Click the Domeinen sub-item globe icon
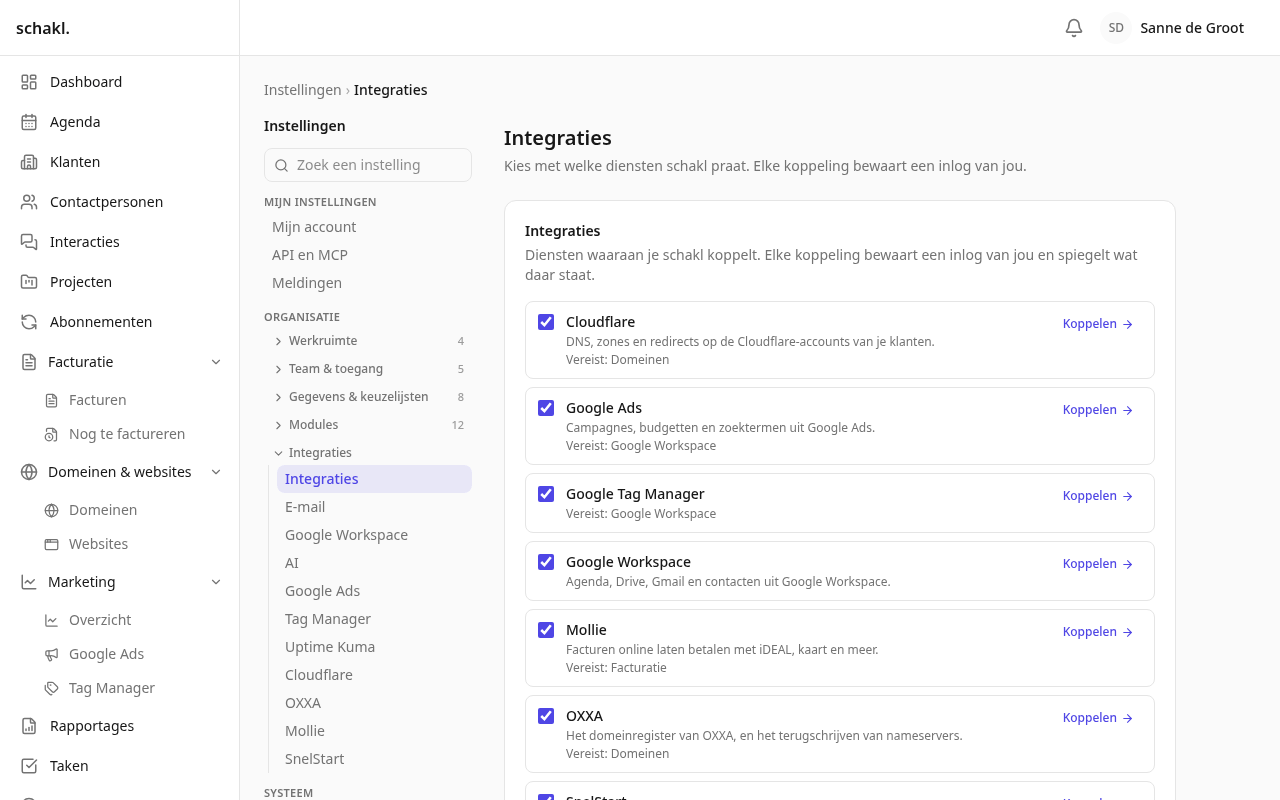 51,510
